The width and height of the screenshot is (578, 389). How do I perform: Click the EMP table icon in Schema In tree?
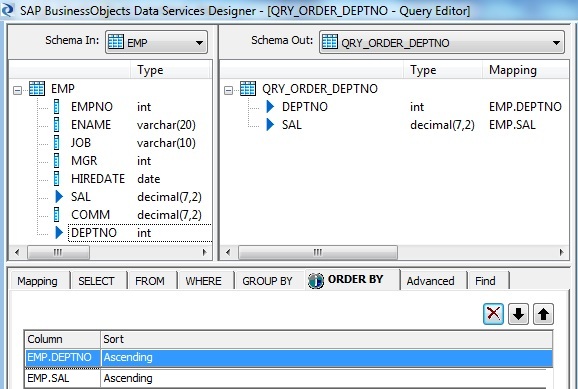[37, 88]
